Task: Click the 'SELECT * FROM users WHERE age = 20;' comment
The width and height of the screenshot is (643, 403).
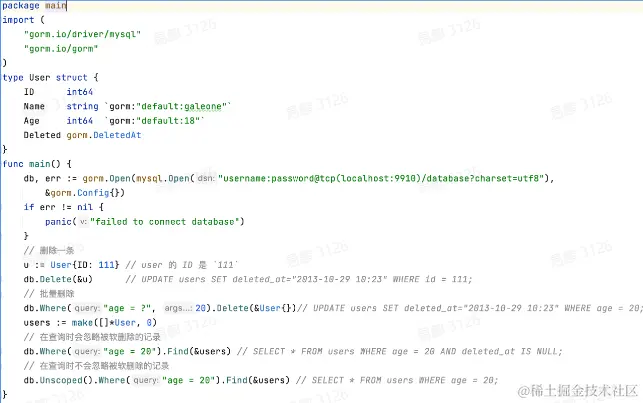Action: click(x=397, y=380)
